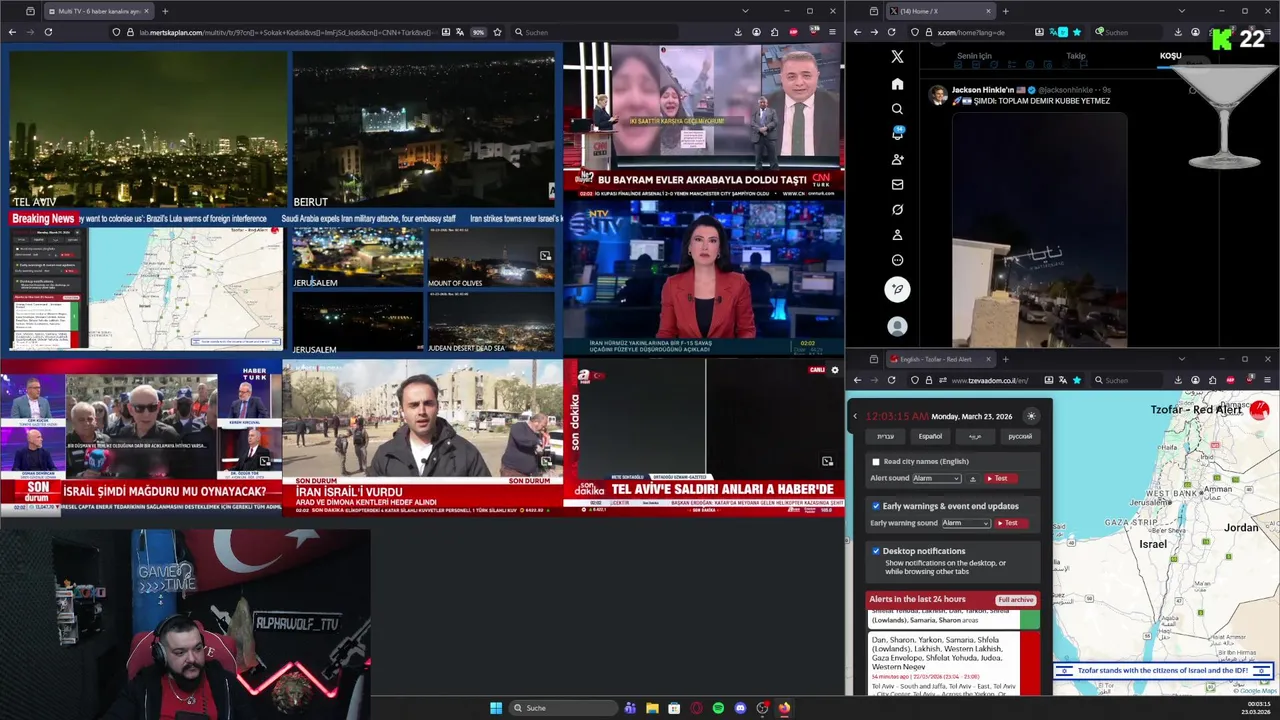The width and height of the screenshot is (1280, 720).
Task: Open Full archive of alerts
Action: (1016, 600)
